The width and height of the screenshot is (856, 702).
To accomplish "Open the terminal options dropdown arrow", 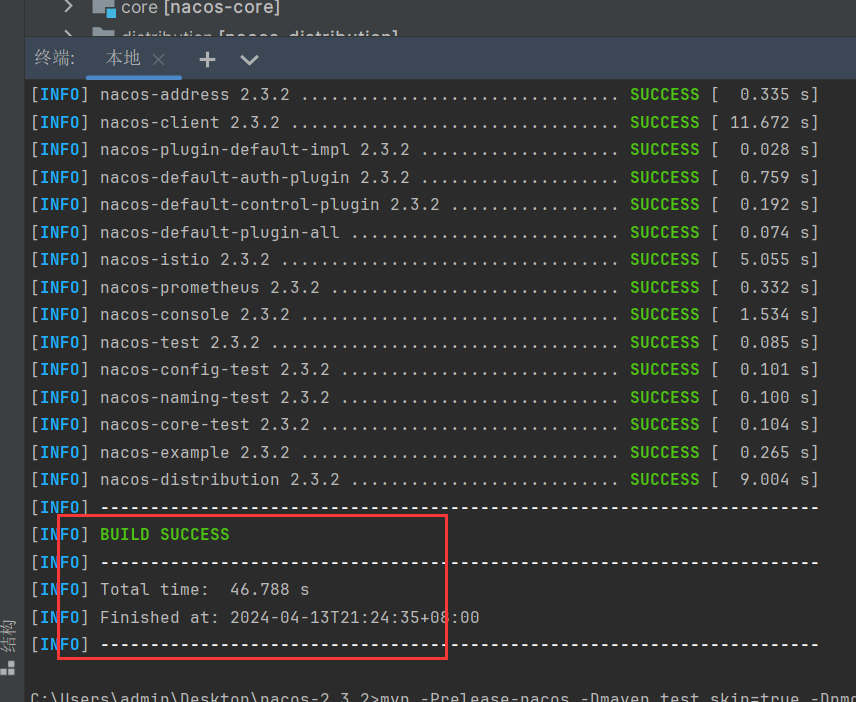I will pyautogui.click(x=250, y=60).
